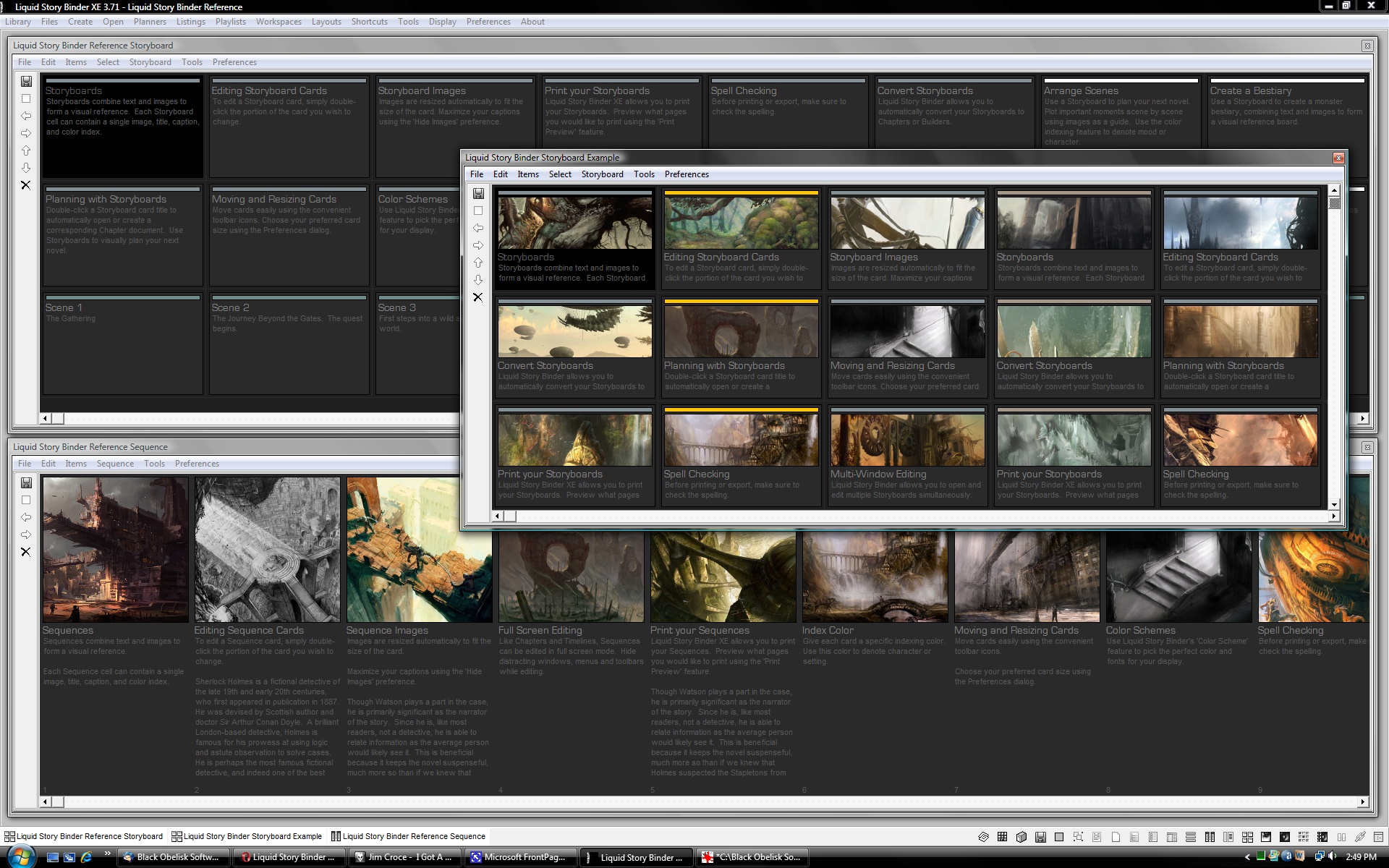Click floppy disk icon in bottom status toolbar
Viewport: 1389px width, 868px height.
[x=1040, y=837]
